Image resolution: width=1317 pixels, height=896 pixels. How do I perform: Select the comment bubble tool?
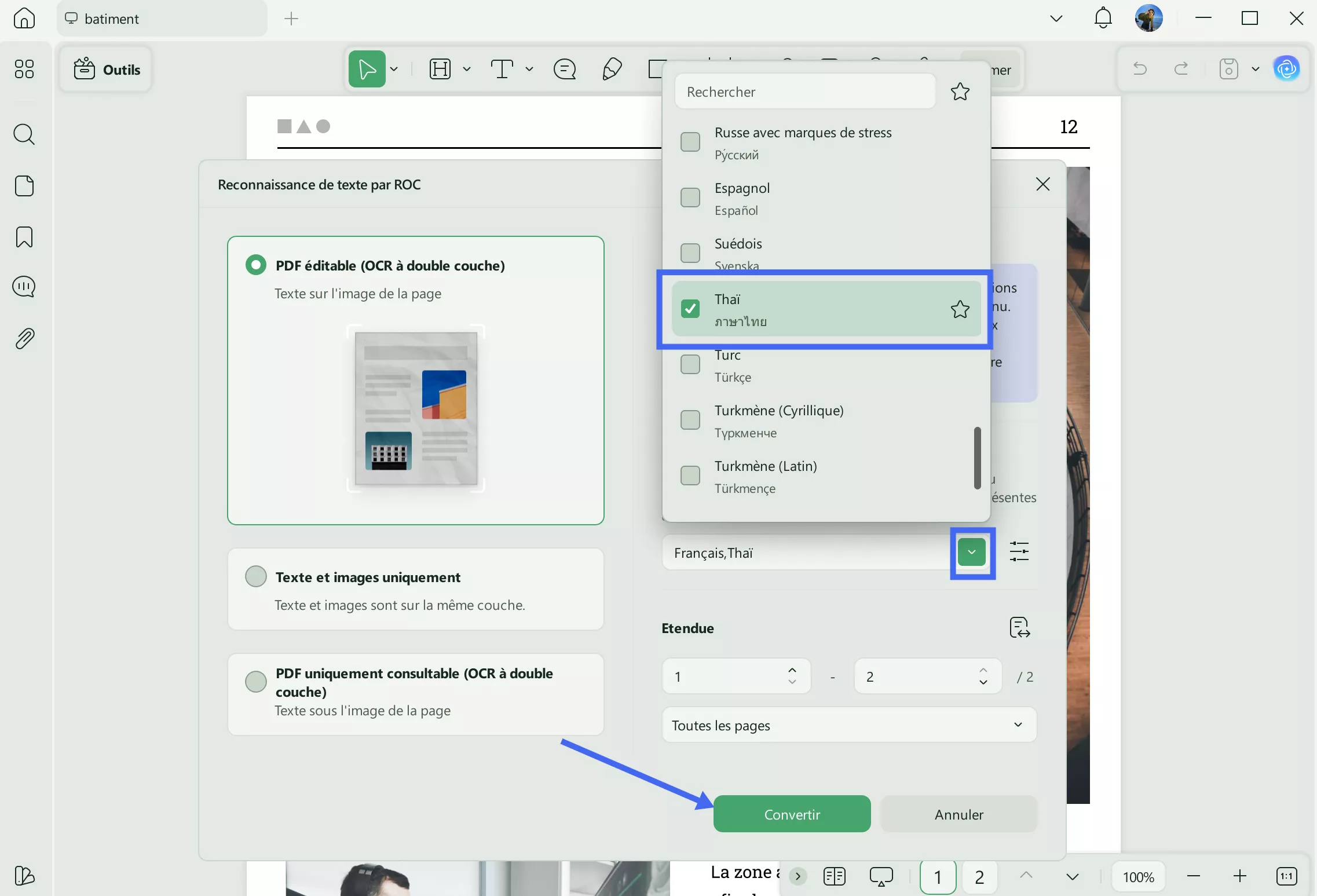point(565,68)
